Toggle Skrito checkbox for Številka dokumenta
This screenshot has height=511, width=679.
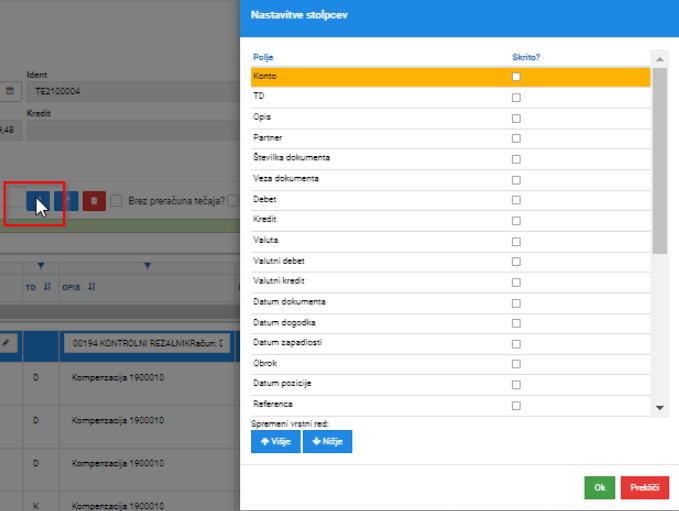pyautogui.click(x=516, y=159)
